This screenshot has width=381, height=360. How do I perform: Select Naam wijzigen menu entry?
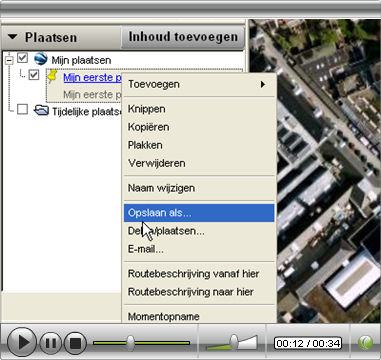pos(199,188)
